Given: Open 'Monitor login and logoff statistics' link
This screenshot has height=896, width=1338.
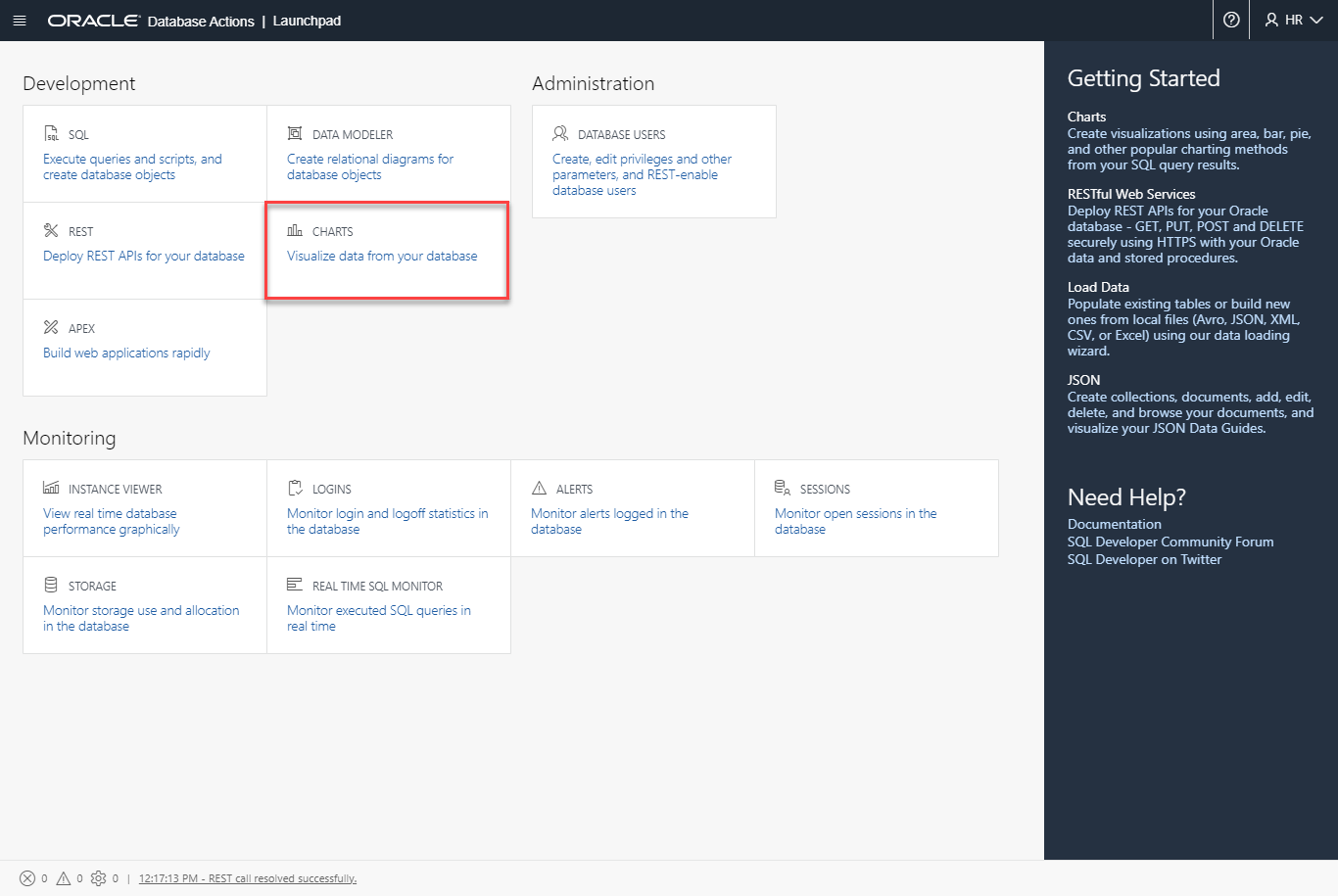Looking at the screenshot, I should [388, 521].
